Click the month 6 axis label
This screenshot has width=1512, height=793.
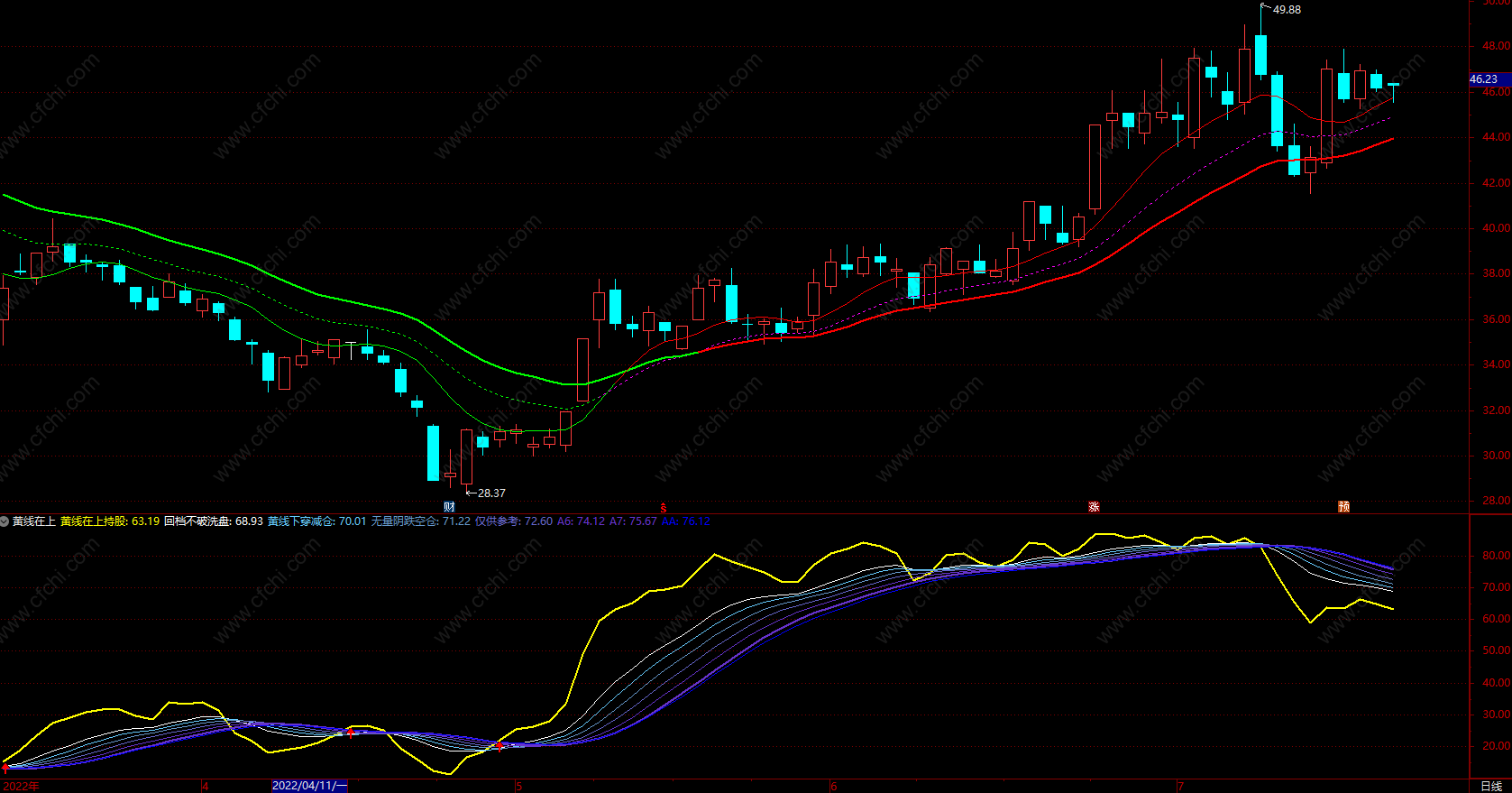[x=833, y=786]
